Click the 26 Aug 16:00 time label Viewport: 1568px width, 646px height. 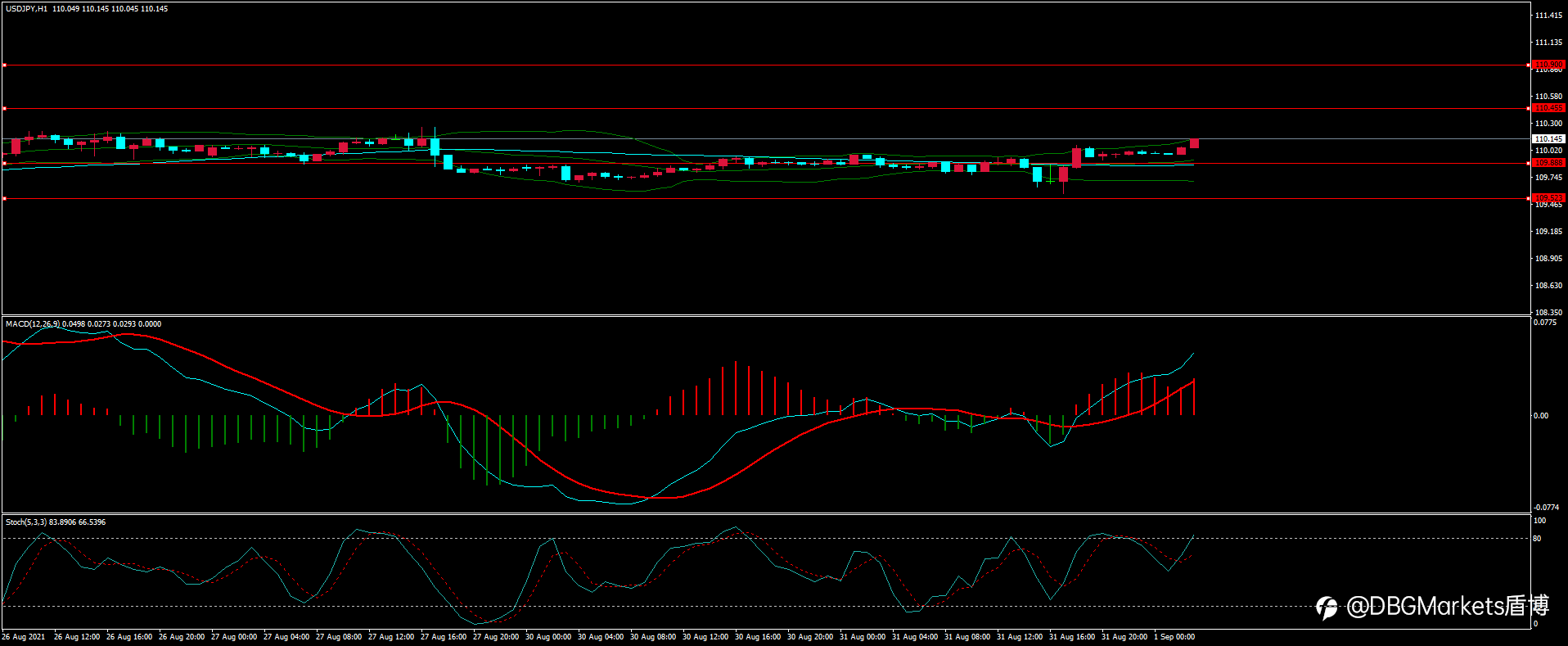tap(129, 637)
